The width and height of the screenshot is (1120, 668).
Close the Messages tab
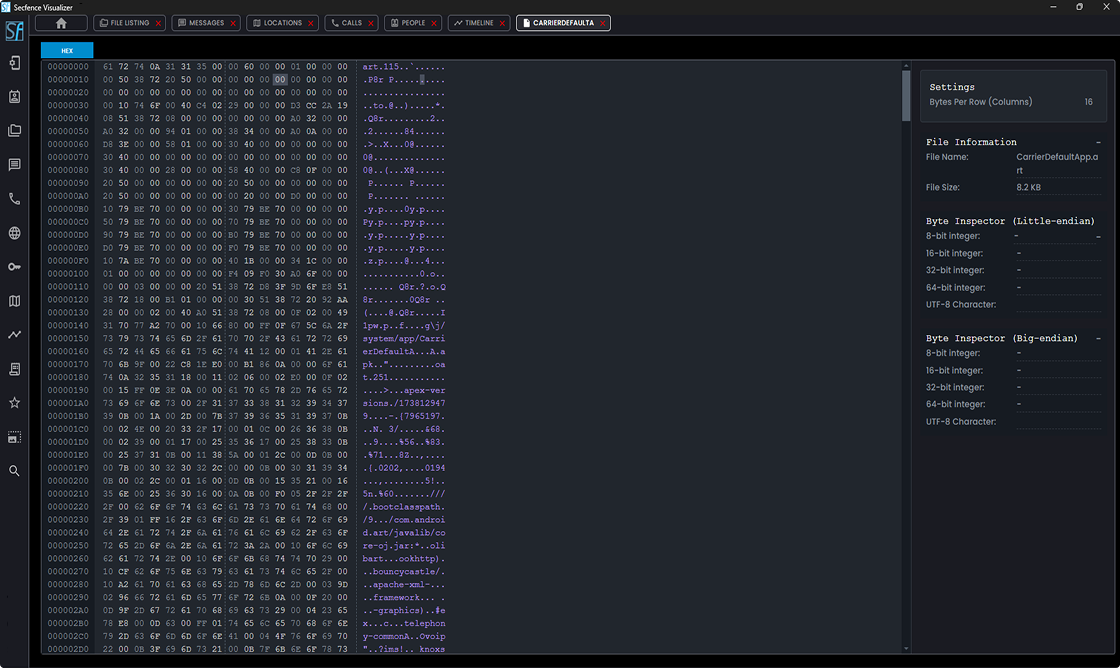point(233,23)
